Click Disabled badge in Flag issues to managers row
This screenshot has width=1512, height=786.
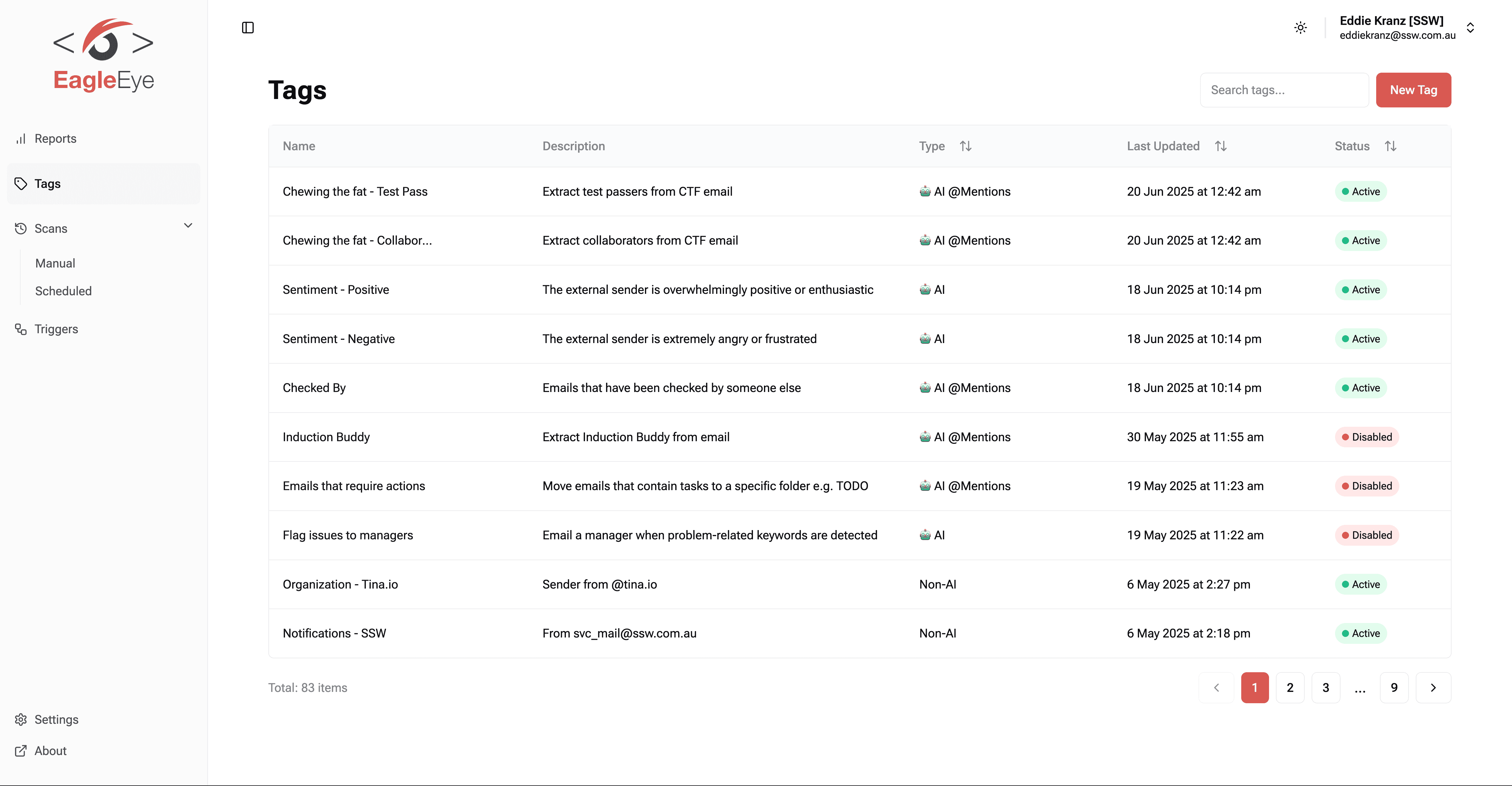[1366, 536]
